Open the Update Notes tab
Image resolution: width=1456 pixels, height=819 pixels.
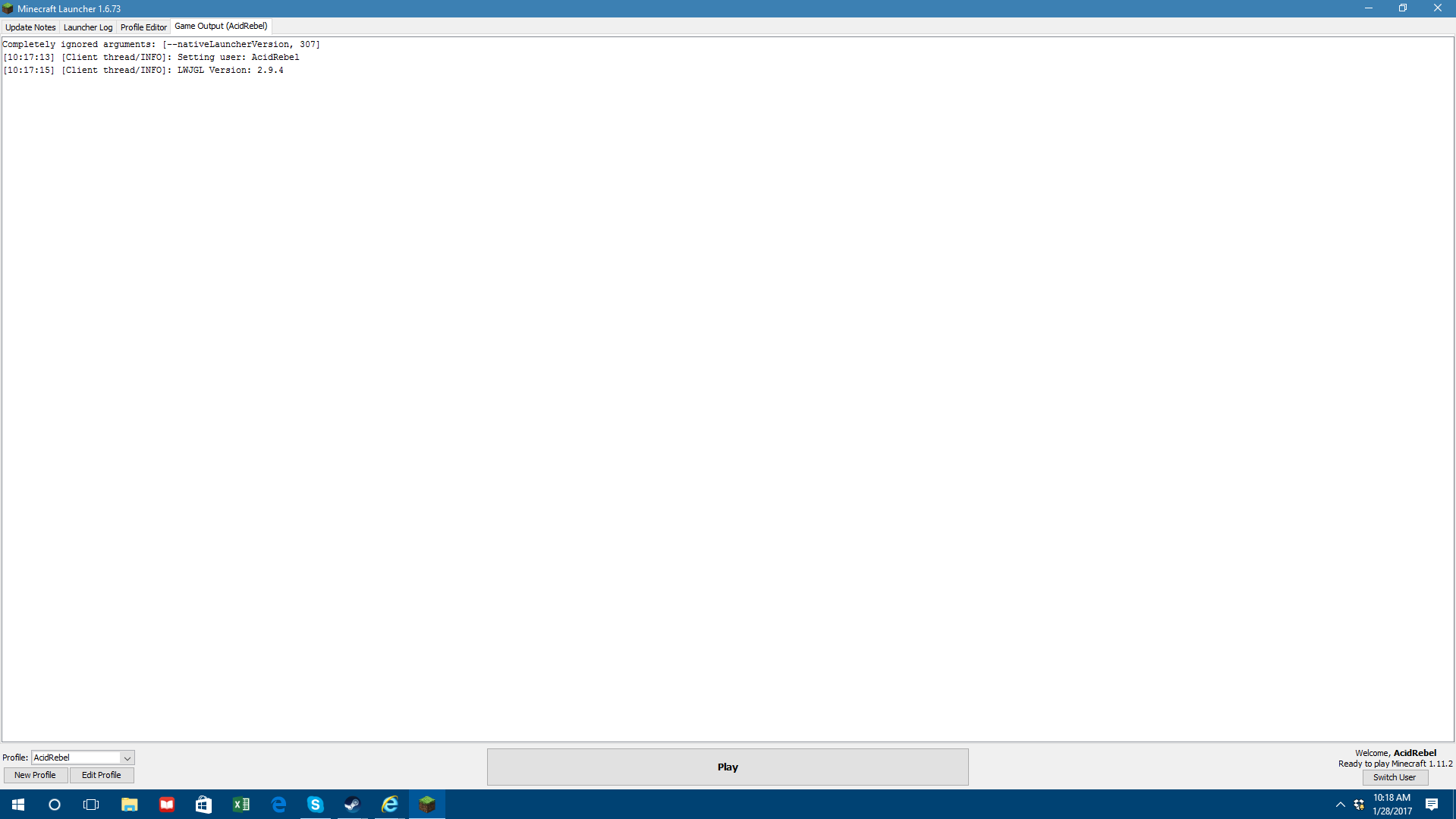pyautogui.click(x=30, y=27)
